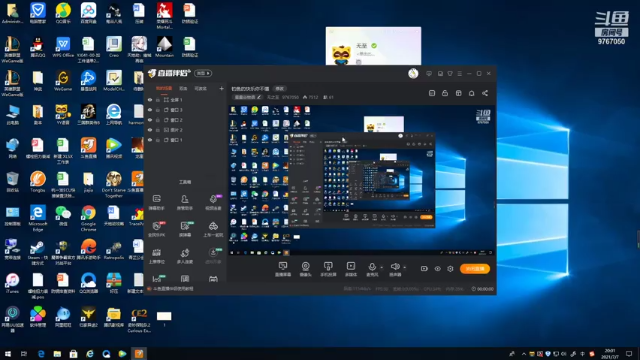Open the WeGame desktop shortcut
640x360 pixels.
tap(63, 80)
